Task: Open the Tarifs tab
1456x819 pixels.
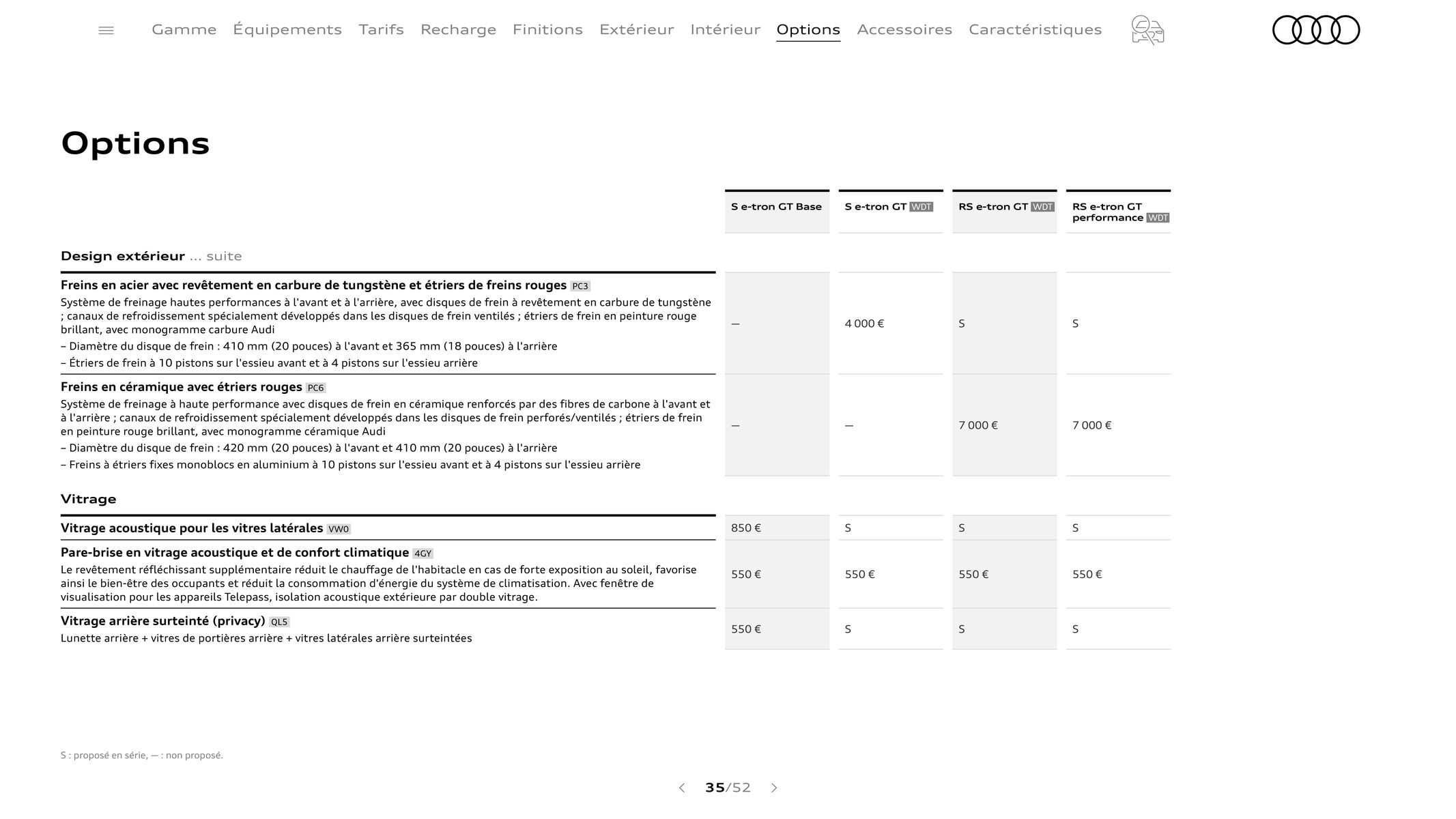Action: click(381, 29)
